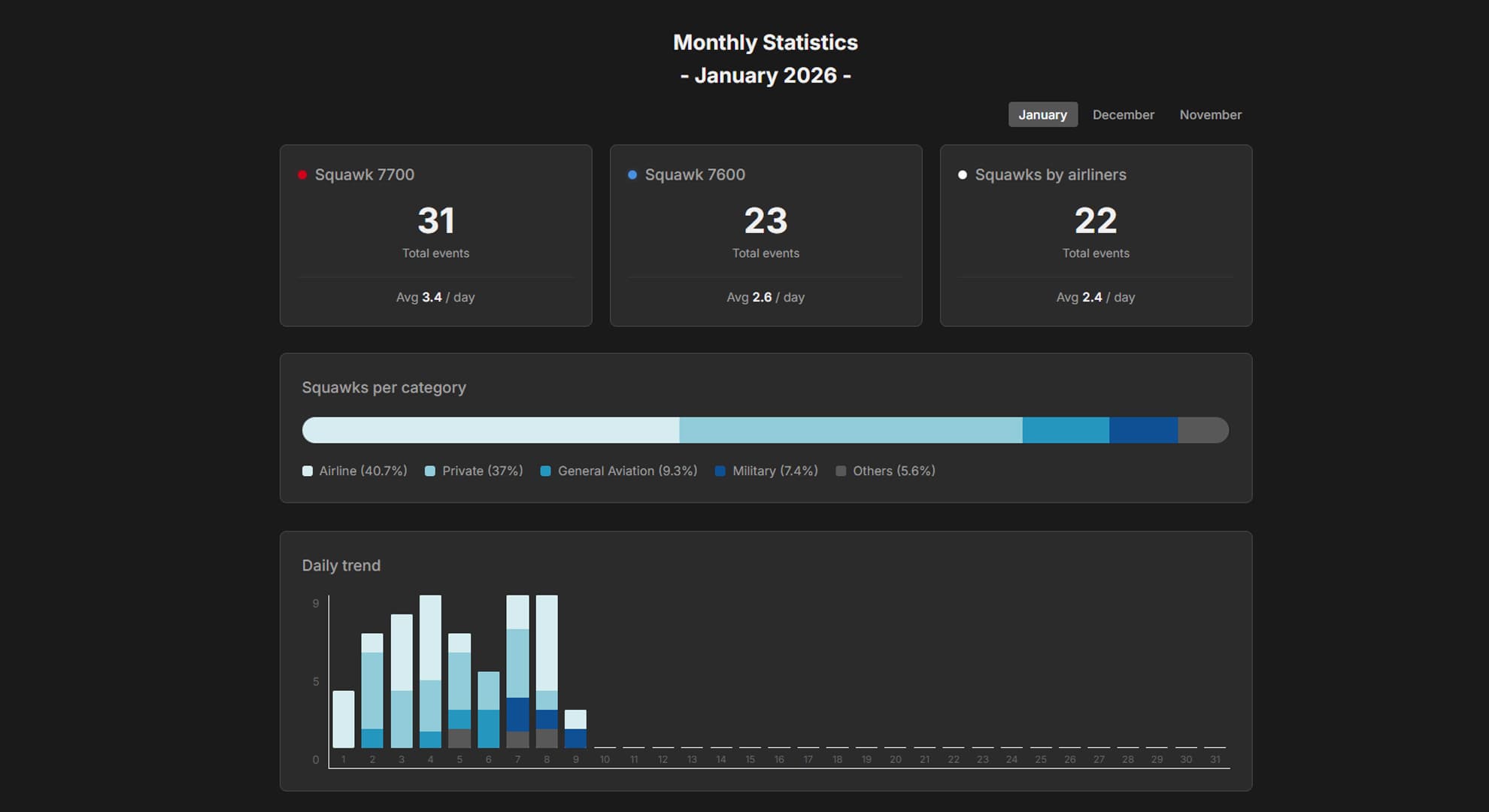The width and height of the screenshot is (1489, 812).
Task: Click the Airline legend swatch
Action: 308,471
